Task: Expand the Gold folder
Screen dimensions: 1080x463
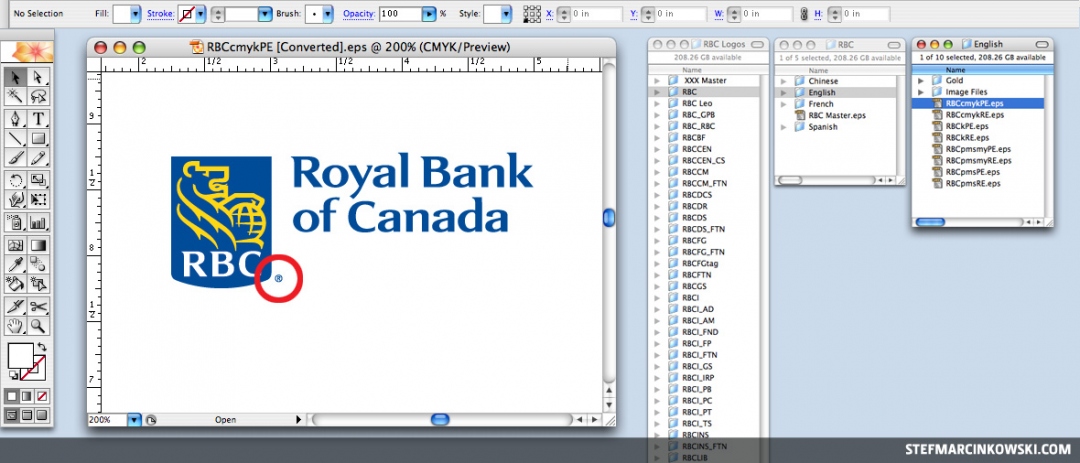Action: [921, 81]
